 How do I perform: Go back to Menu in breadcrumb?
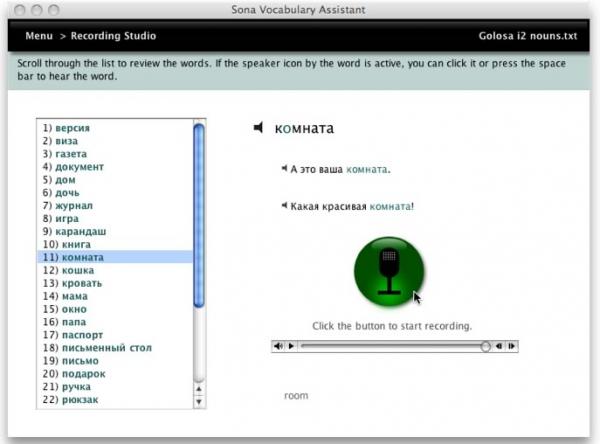[x=39, y=36]
